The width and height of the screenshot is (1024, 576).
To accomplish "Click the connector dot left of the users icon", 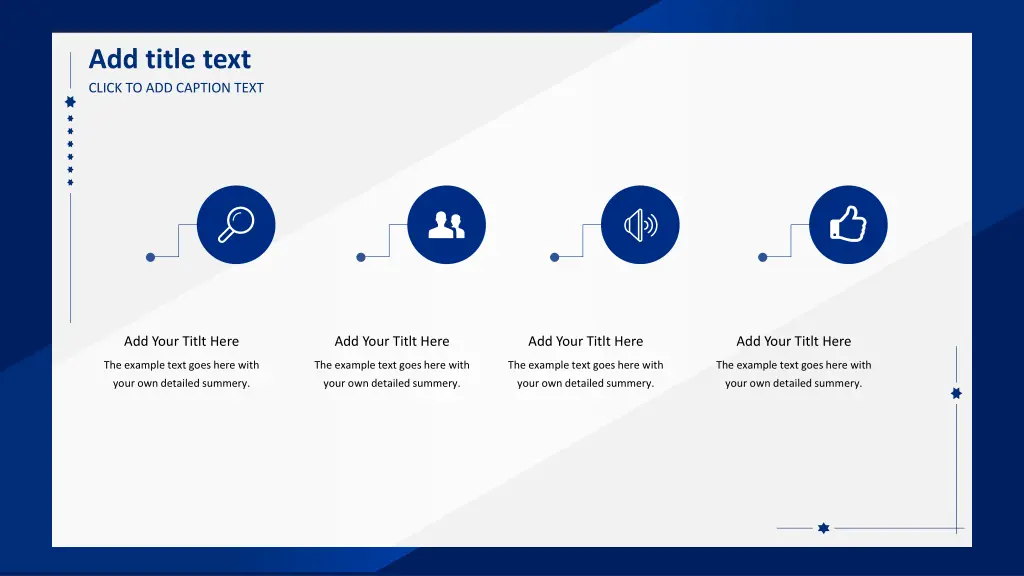I will 361,257.
